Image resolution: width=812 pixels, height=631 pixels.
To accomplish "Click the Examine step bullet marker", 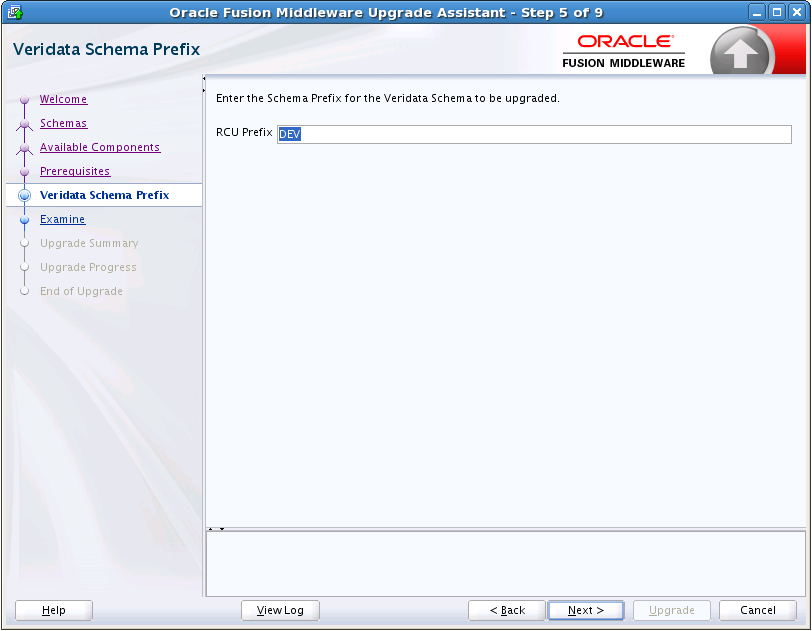I will point(24,220).
